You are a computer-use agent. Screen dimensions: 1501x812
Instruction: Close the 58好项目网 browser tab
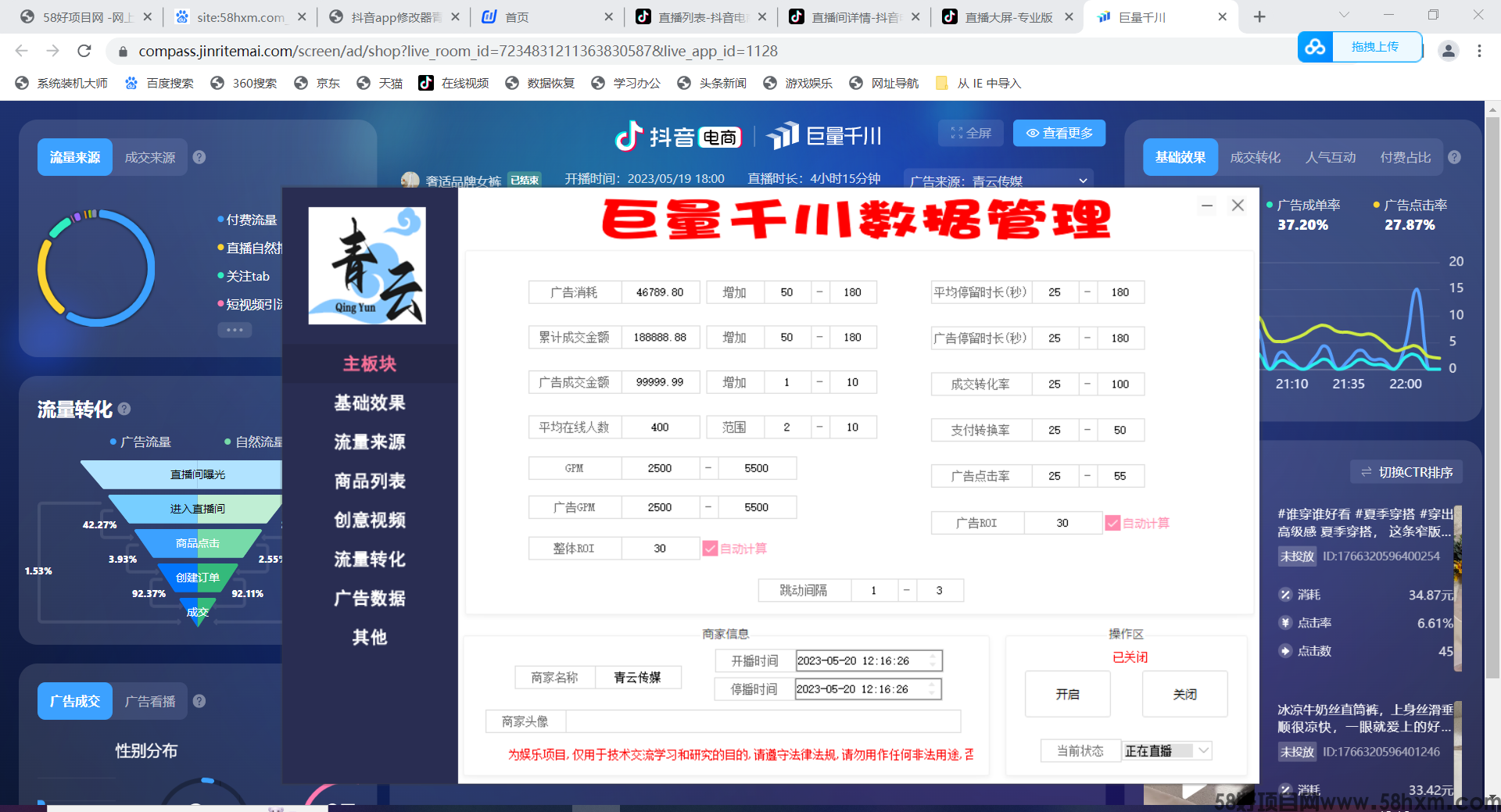pyautogui.click(x=147, y=16)
